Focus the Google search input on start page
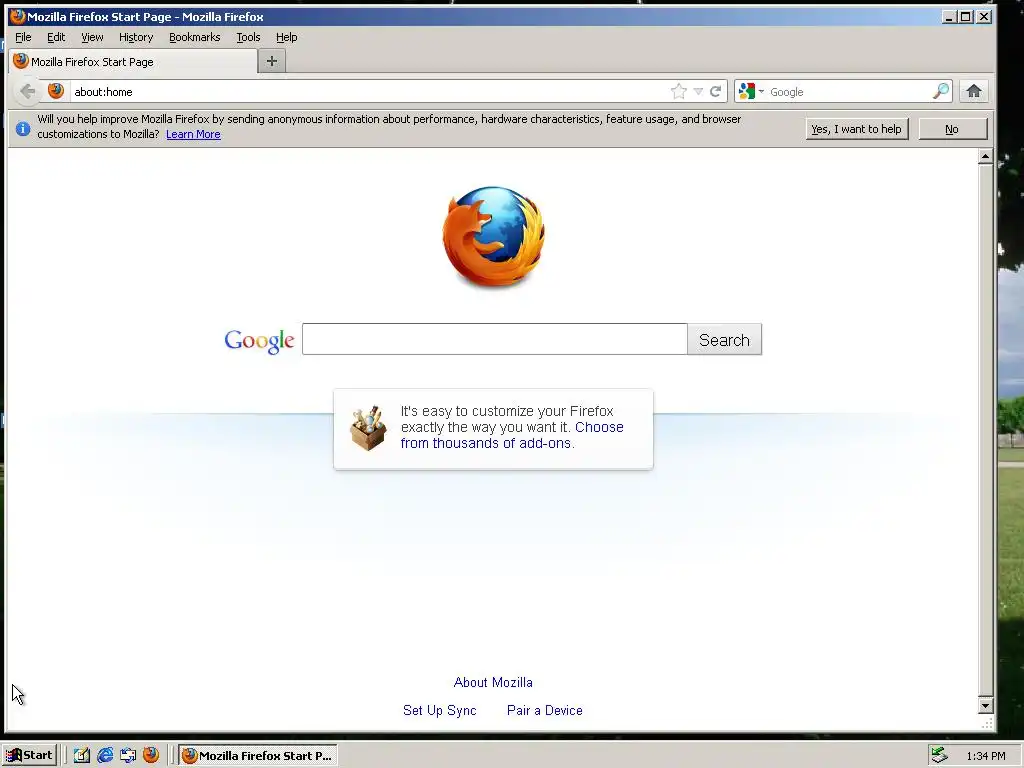This screenshot has height=768, width=1024. pyautogui.click(x=495, y=340)
